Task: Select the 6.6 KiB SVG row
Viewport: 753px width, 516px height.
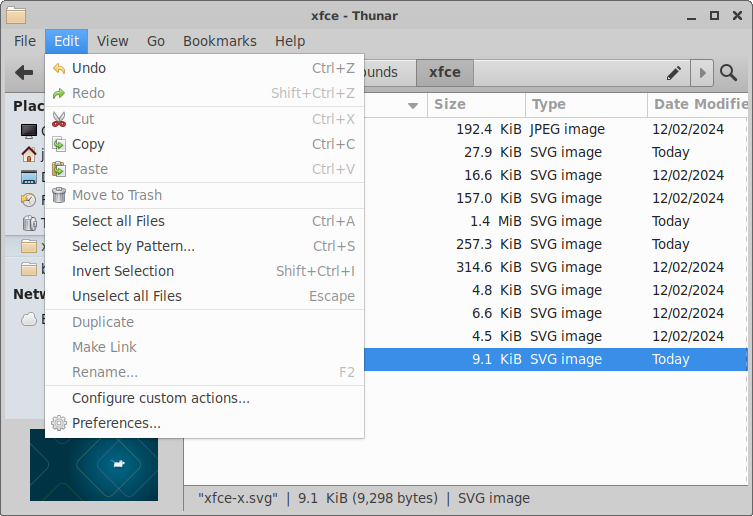Action: [556, 314]
